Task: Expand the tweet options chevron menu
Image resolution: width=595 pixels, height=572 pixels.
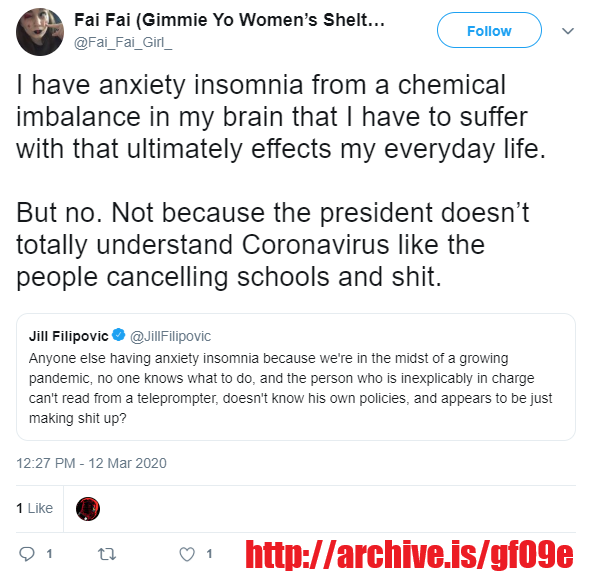Action: coord(568,31)
